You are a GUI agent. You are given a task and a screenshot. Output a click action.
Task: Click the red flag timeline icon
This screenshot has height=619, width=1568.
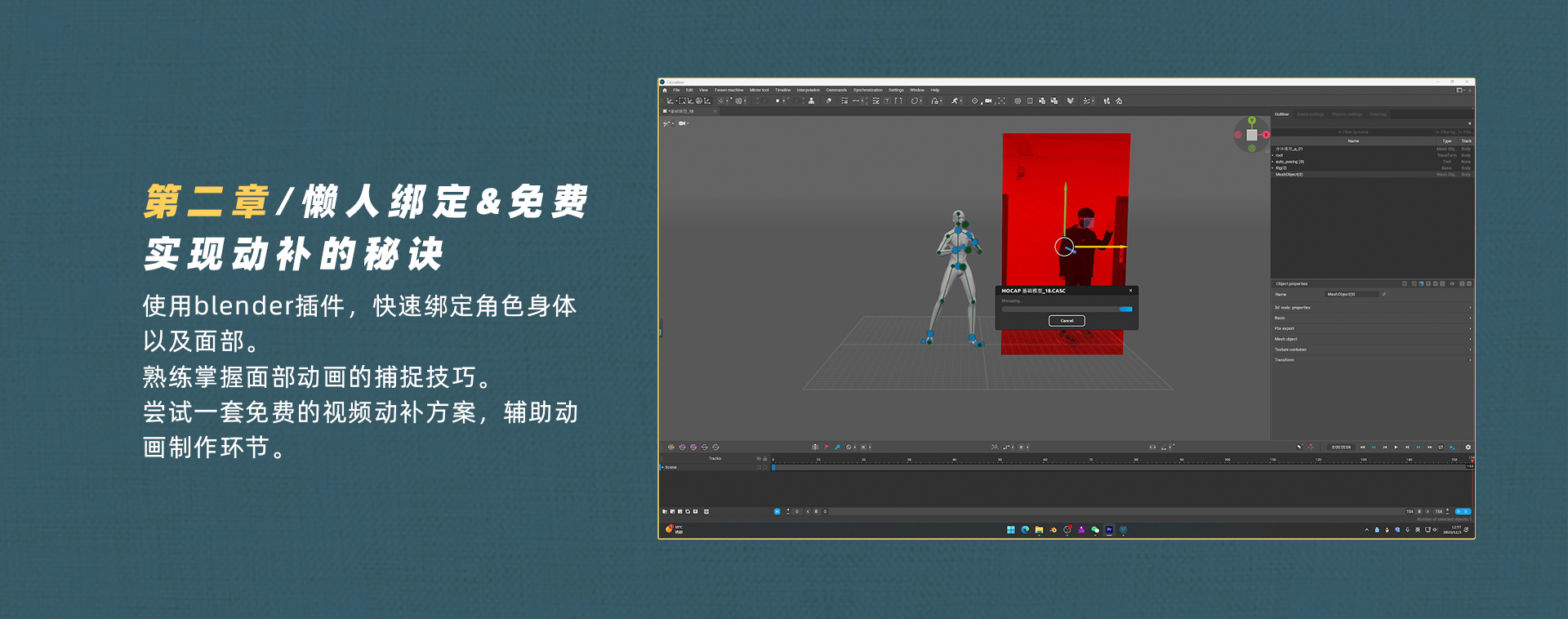coord(826,447)
